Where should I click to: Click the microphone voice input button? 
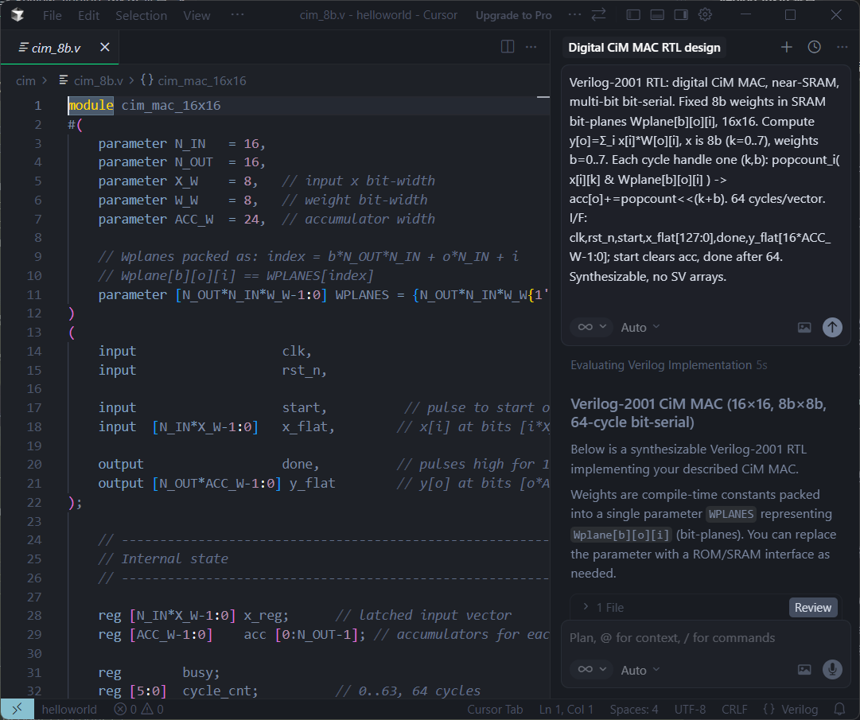point(831,669)
